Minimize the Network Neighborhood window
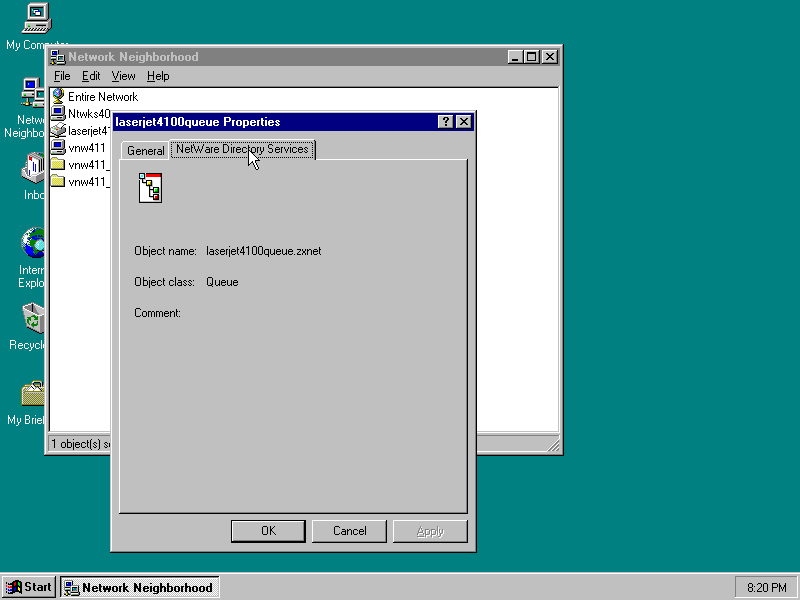800x600 pixels. (x=515, y=57)
